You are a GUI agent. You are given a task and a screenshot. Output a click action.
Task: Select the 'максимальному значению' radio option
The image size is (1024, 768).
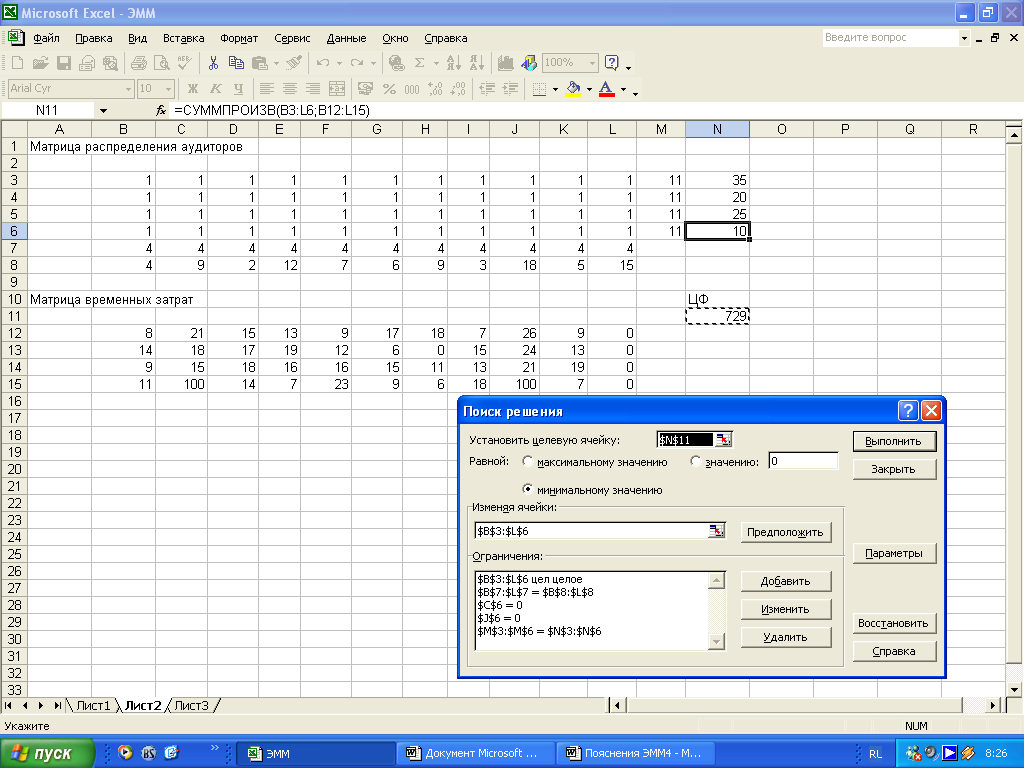point(528,462)
